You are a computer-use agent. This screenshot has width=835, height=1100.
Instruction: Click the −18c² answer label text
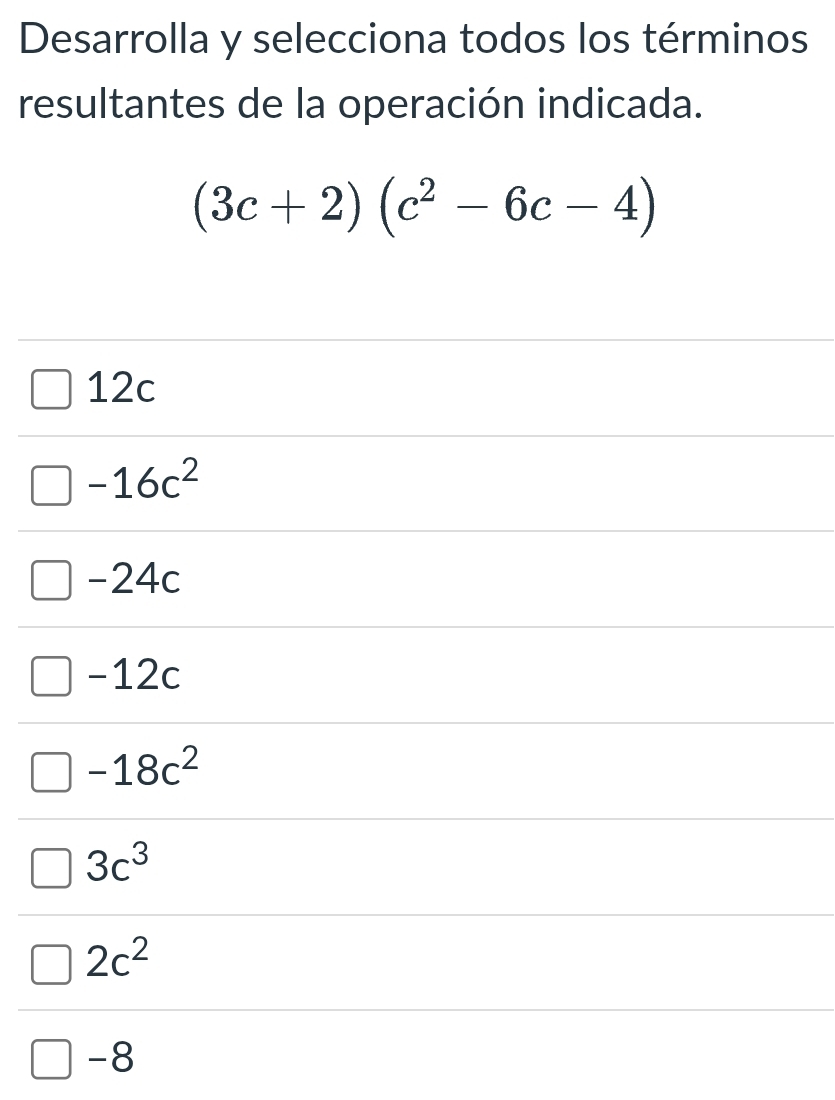coord(143,767)
